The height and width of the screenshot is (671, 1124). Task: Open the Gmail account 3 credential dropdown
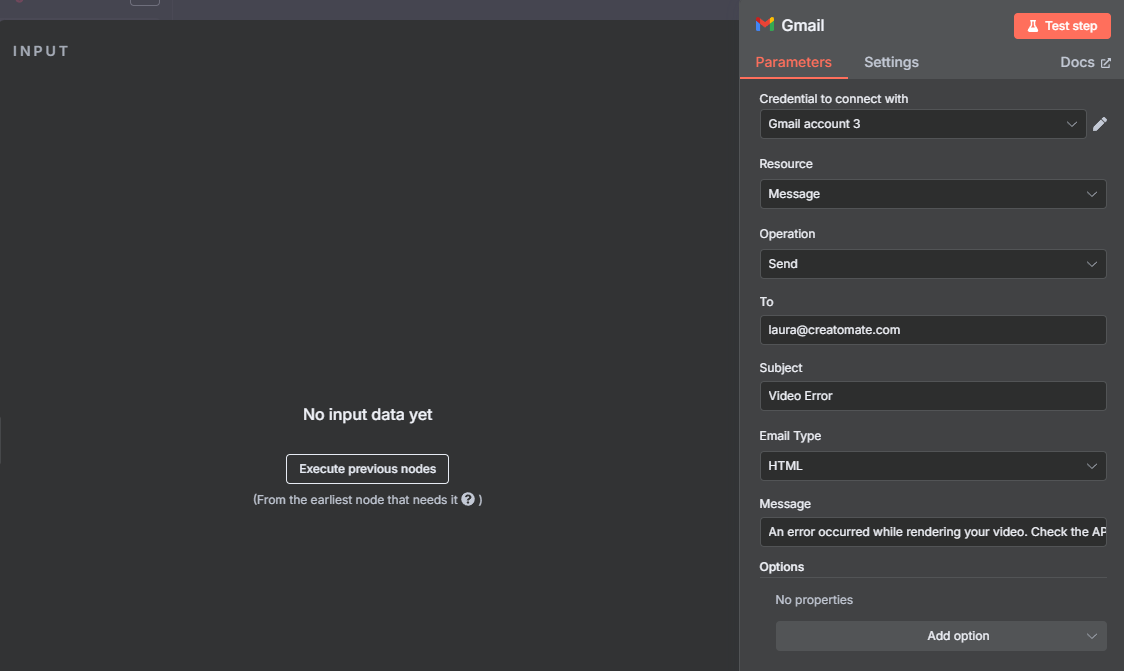click(x=922, y=124)
